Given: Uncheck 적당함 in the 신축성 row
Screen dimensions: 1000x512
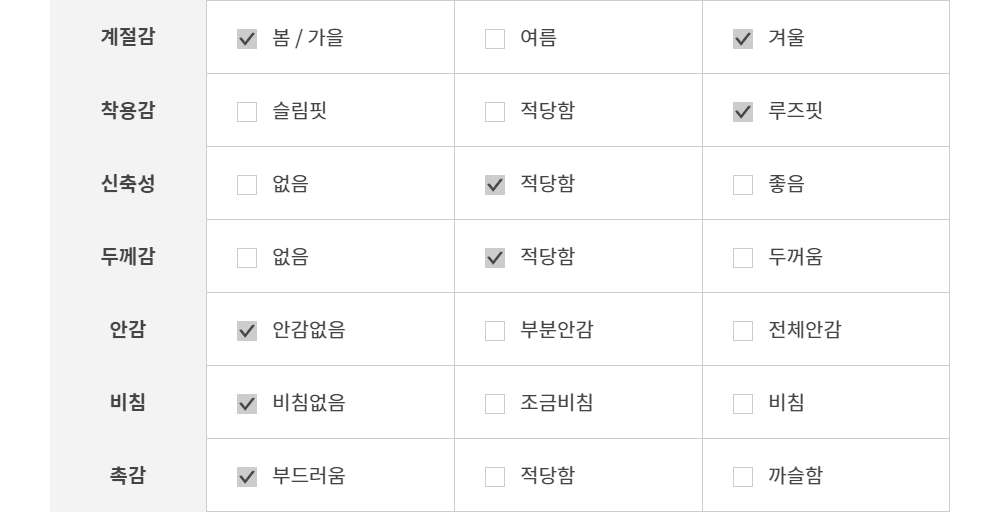Looking at the screenshot, I should pyautogui.click(x=495, y=186).
